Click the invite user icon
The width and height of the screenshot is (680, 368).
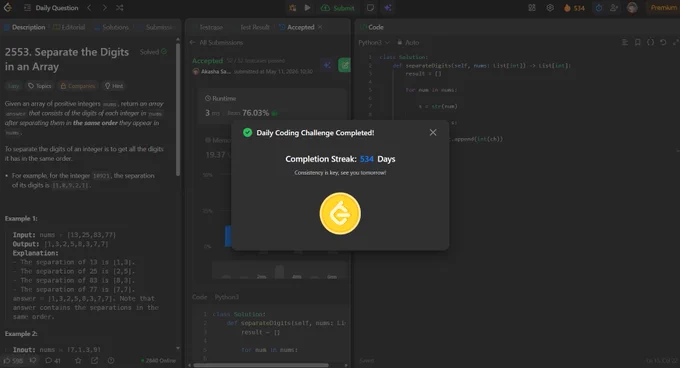(614, 8)
